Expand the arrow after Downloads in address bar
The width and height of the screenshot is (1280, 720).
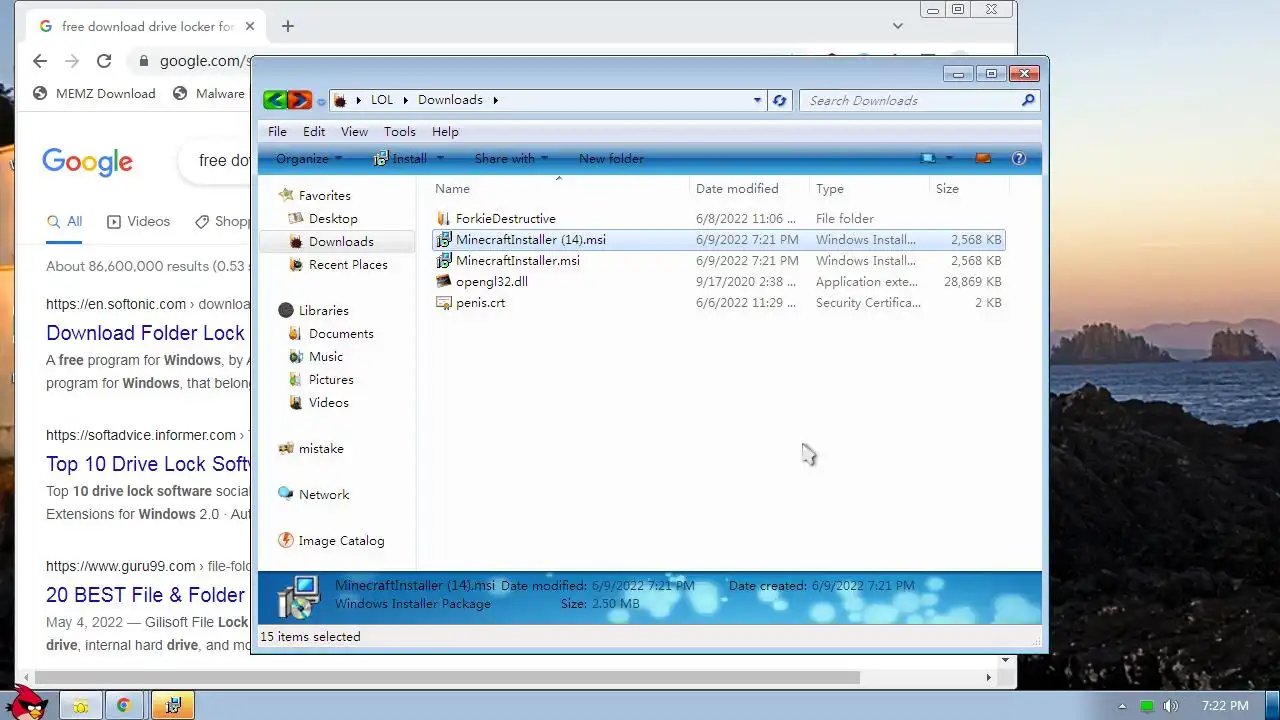(495, 100)
